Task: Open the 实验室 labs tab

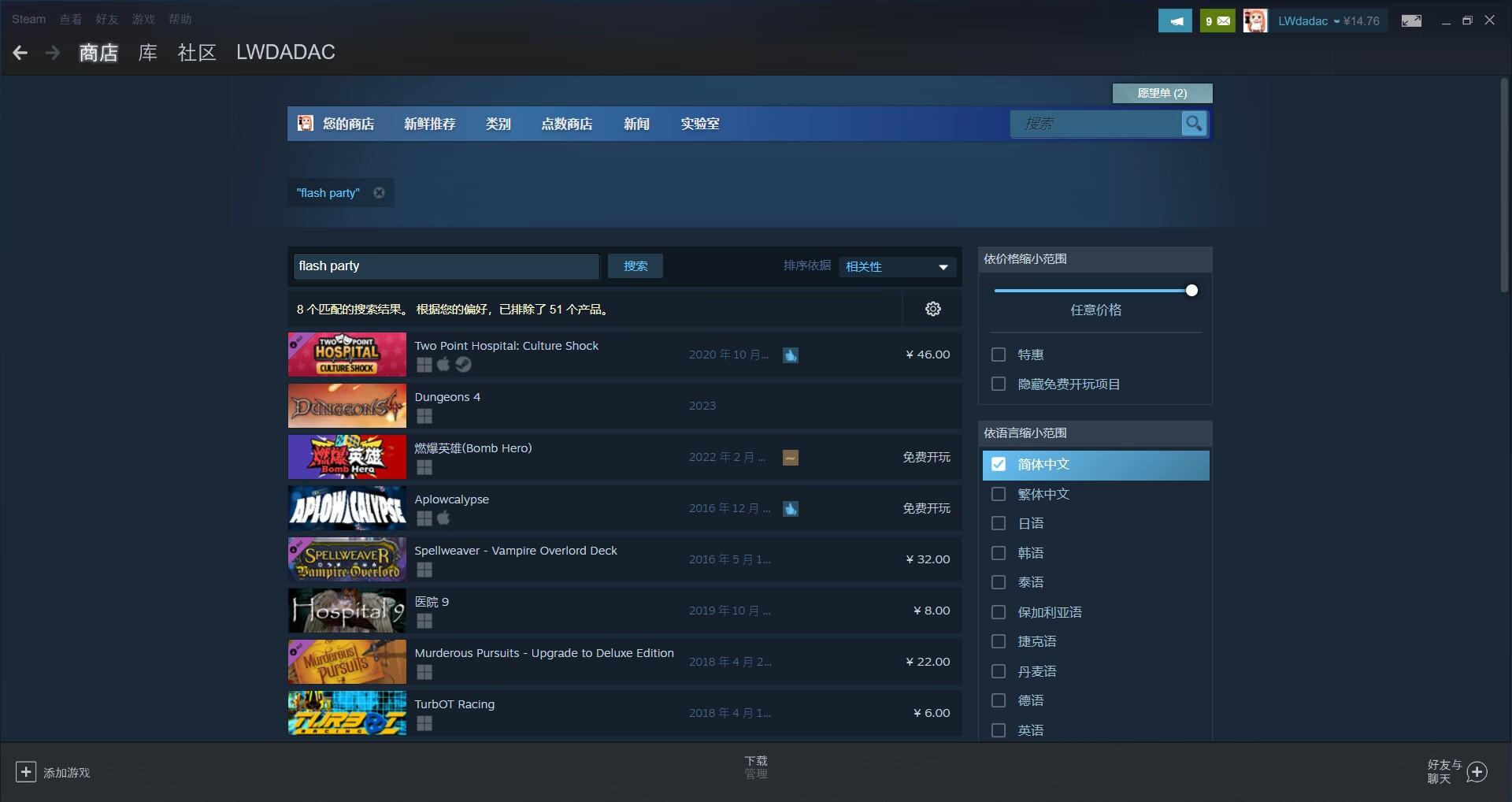Action: pos(700,124)
